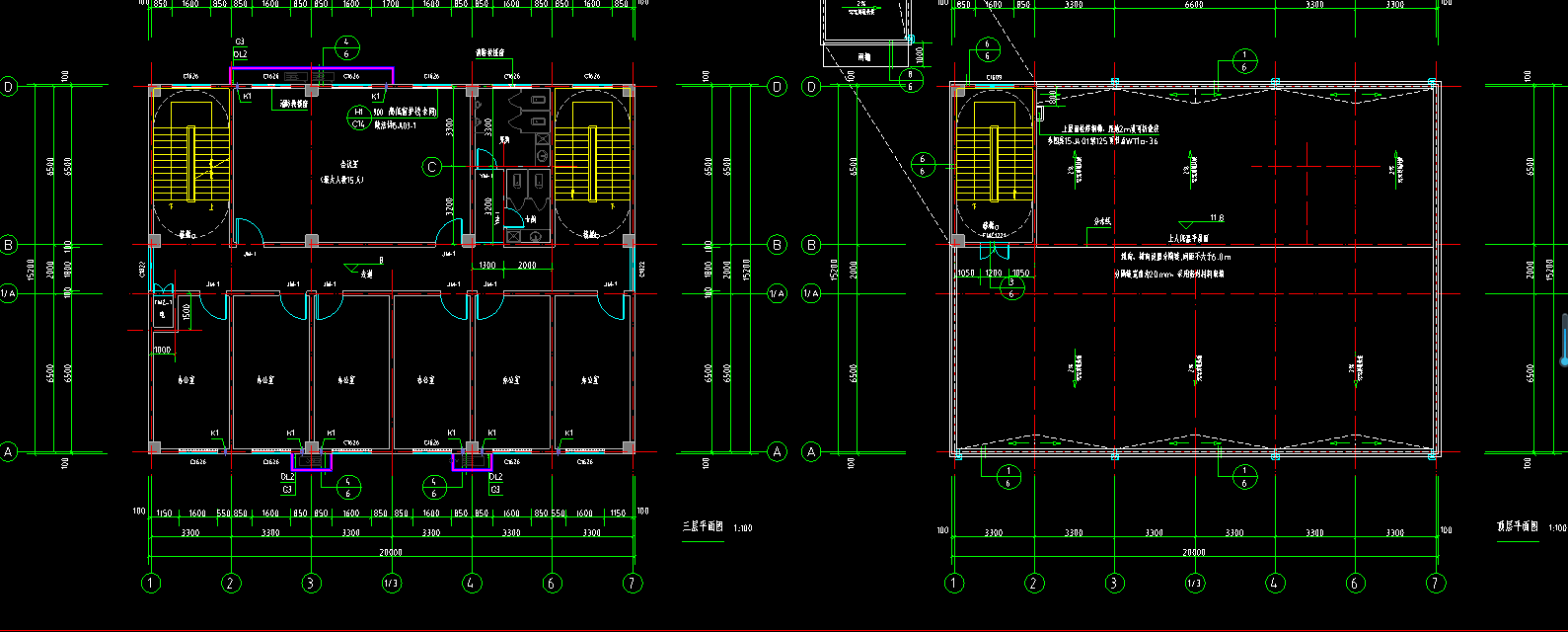Pick the cyan double door below roof staircase
This screenshot has height=632, width=1568.
pyautogui.click(x=994, y=251)
